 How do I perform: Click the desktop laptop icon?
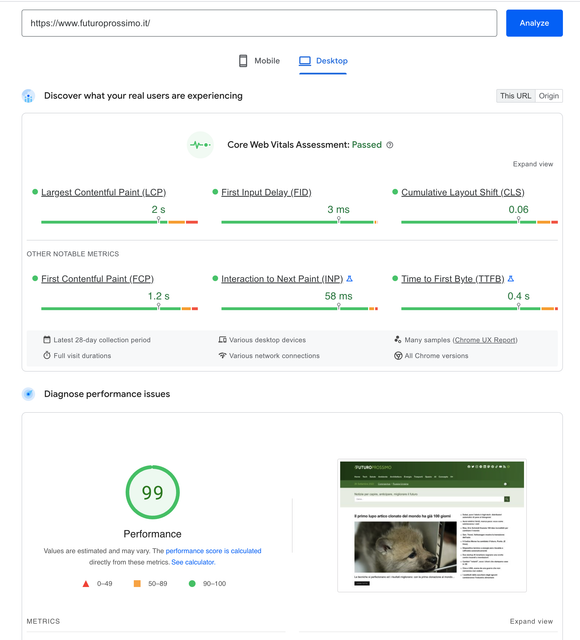pyautogui.click(x=304, y=61)
